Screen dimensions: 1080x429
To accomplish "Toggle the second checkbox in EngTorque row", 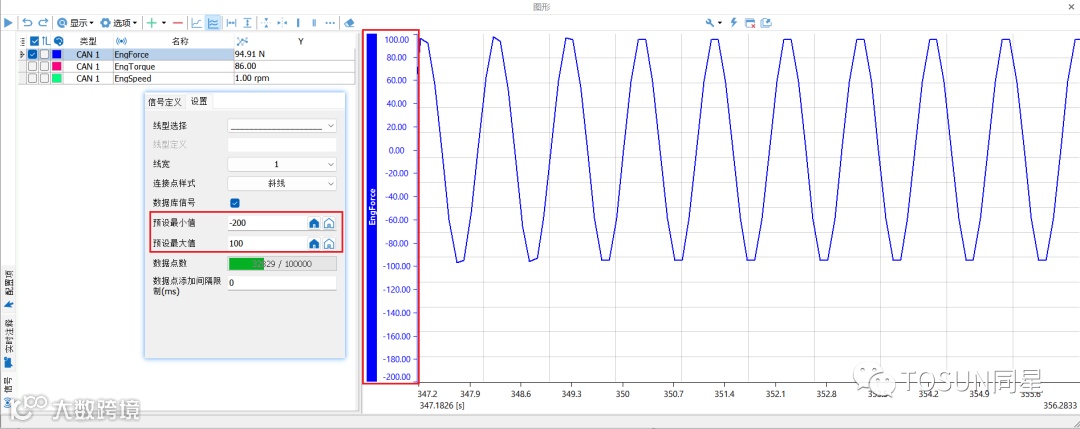I will pyautogui.click(x=44, y=67).
